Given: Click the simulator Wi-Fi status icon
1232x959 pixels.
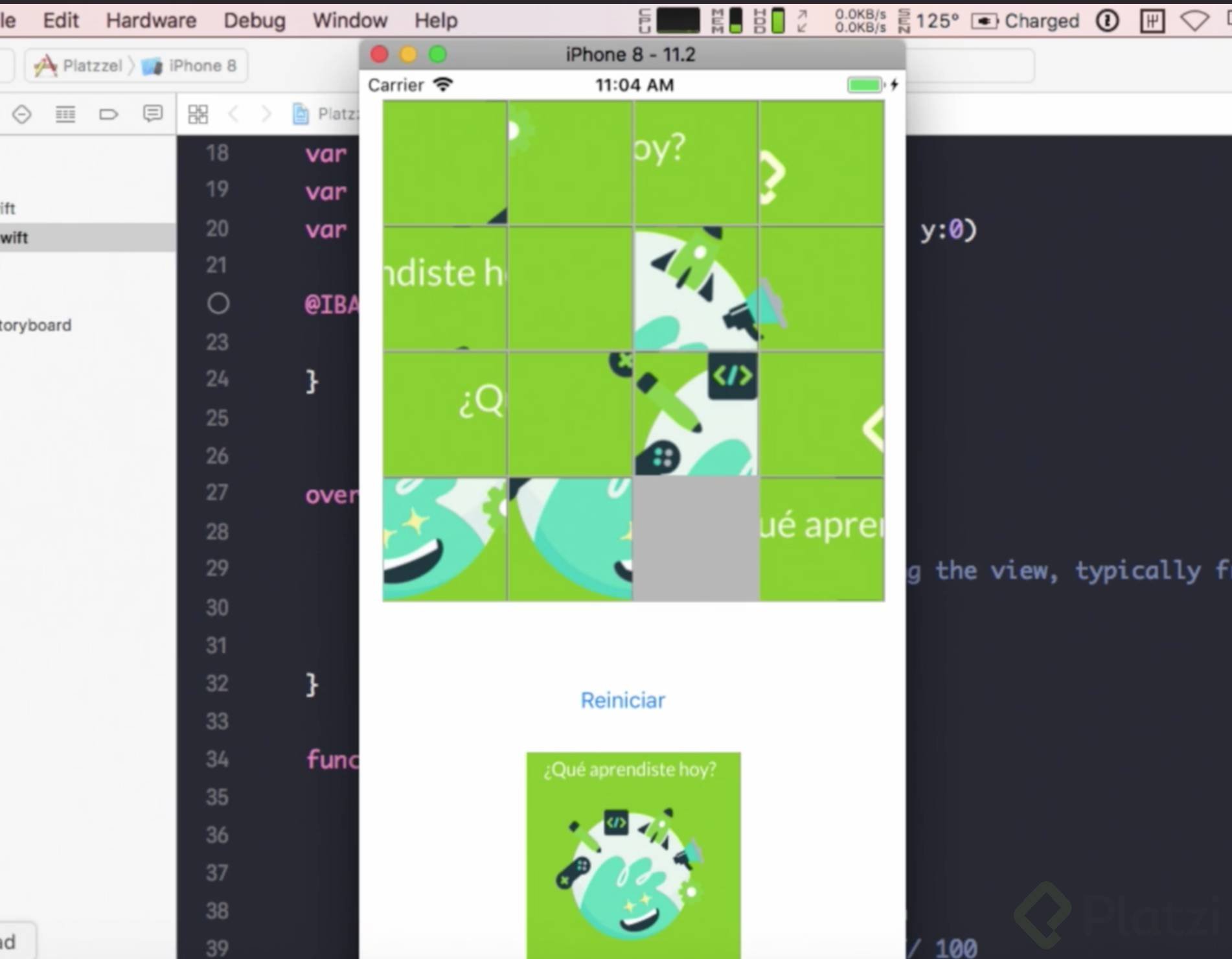Looking at the screenshot, I should point(443,85).
